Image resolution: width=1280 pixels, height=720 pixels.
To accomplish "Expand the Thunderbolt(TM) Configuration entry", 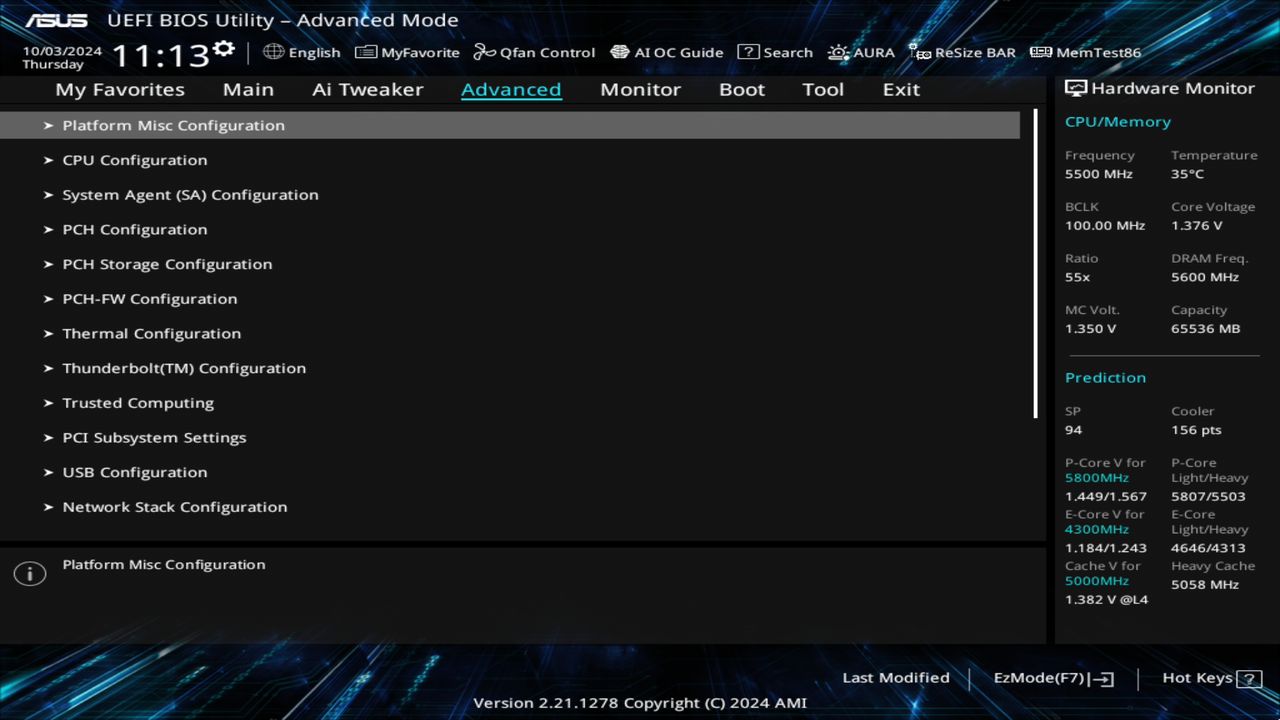I will [184, 367].
